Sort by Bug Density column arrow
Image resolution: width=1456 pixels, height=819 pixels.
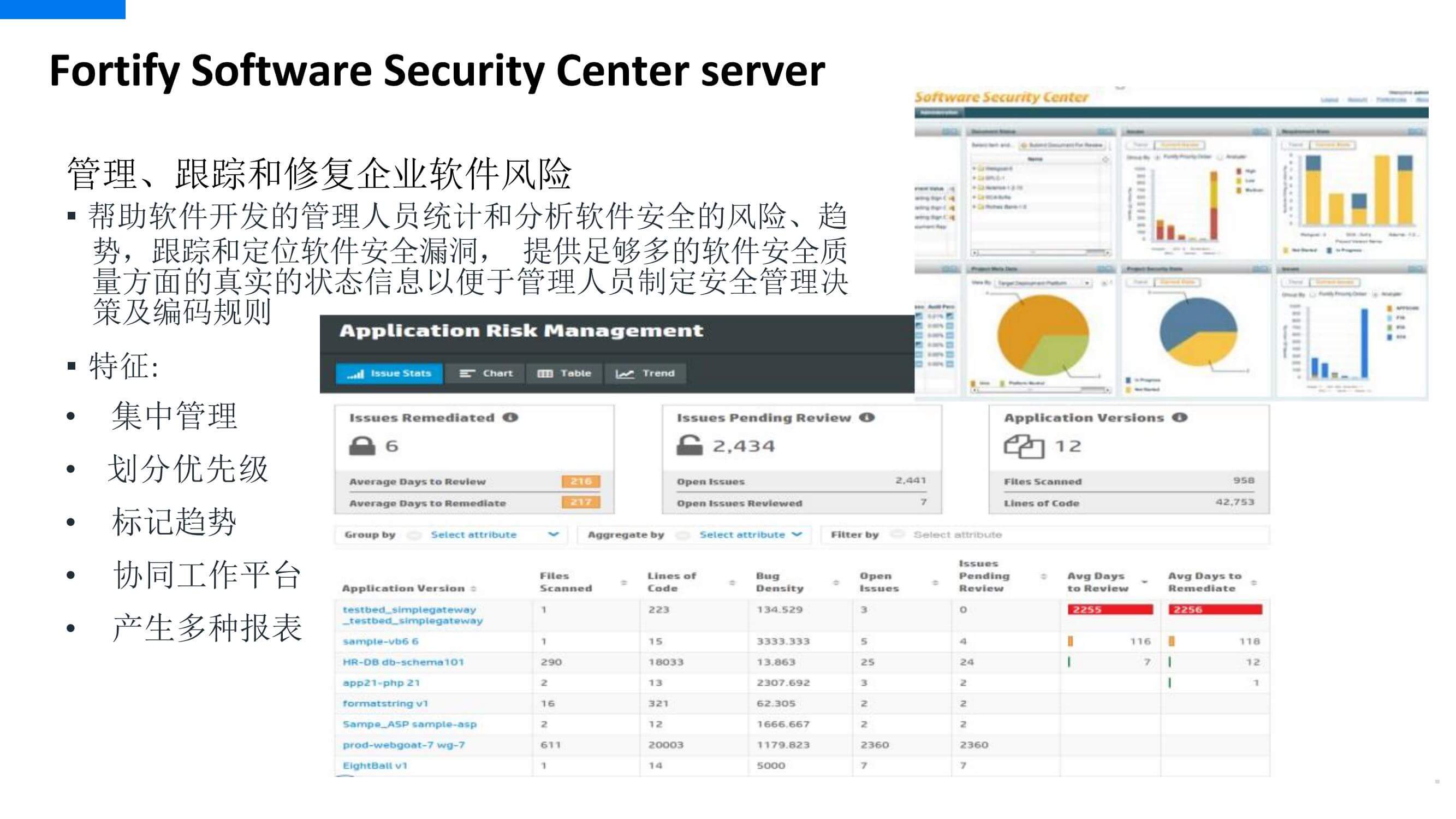point(836,582)
